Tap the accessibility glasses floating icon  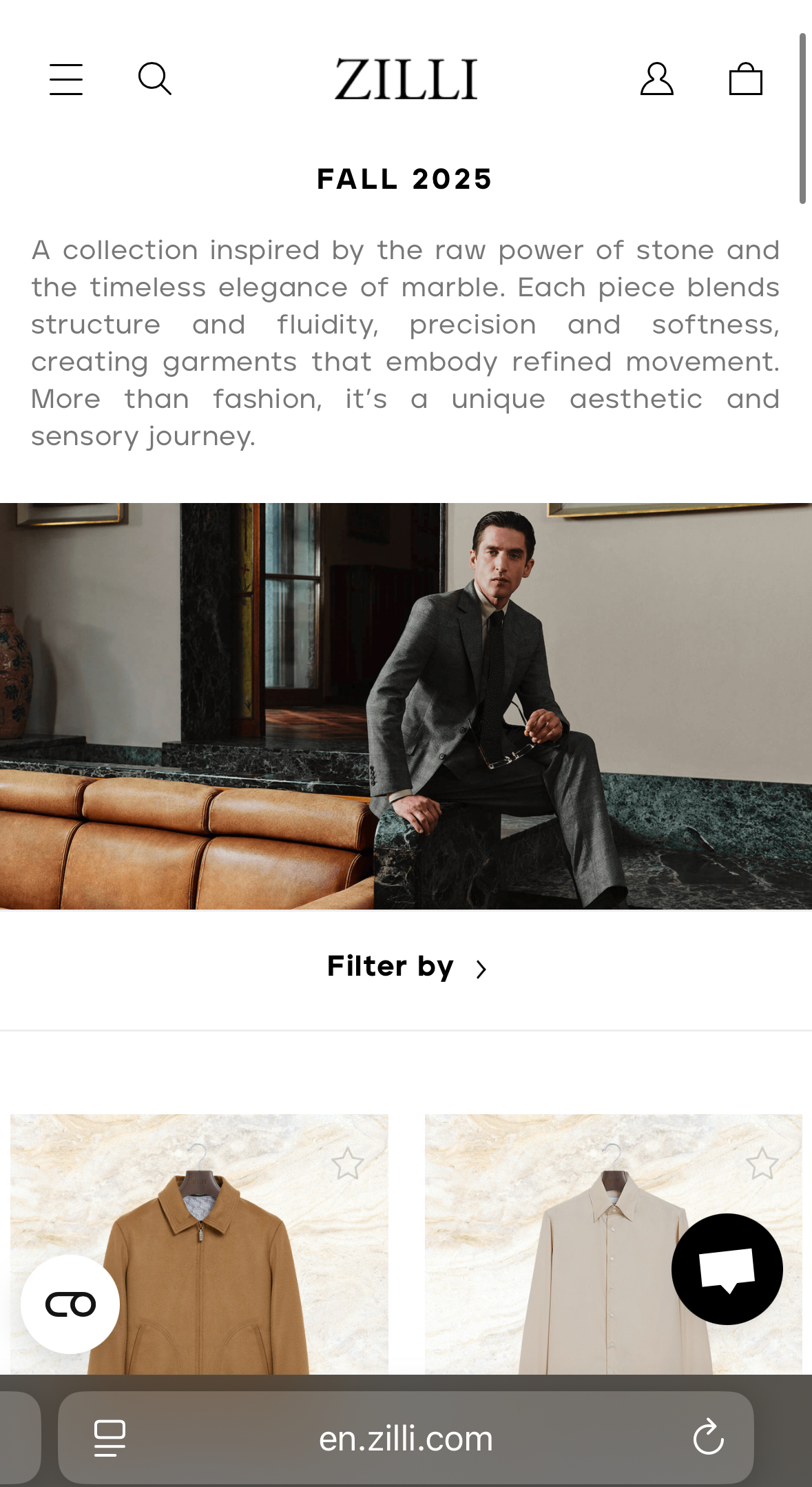click(x=70, y=1304)
